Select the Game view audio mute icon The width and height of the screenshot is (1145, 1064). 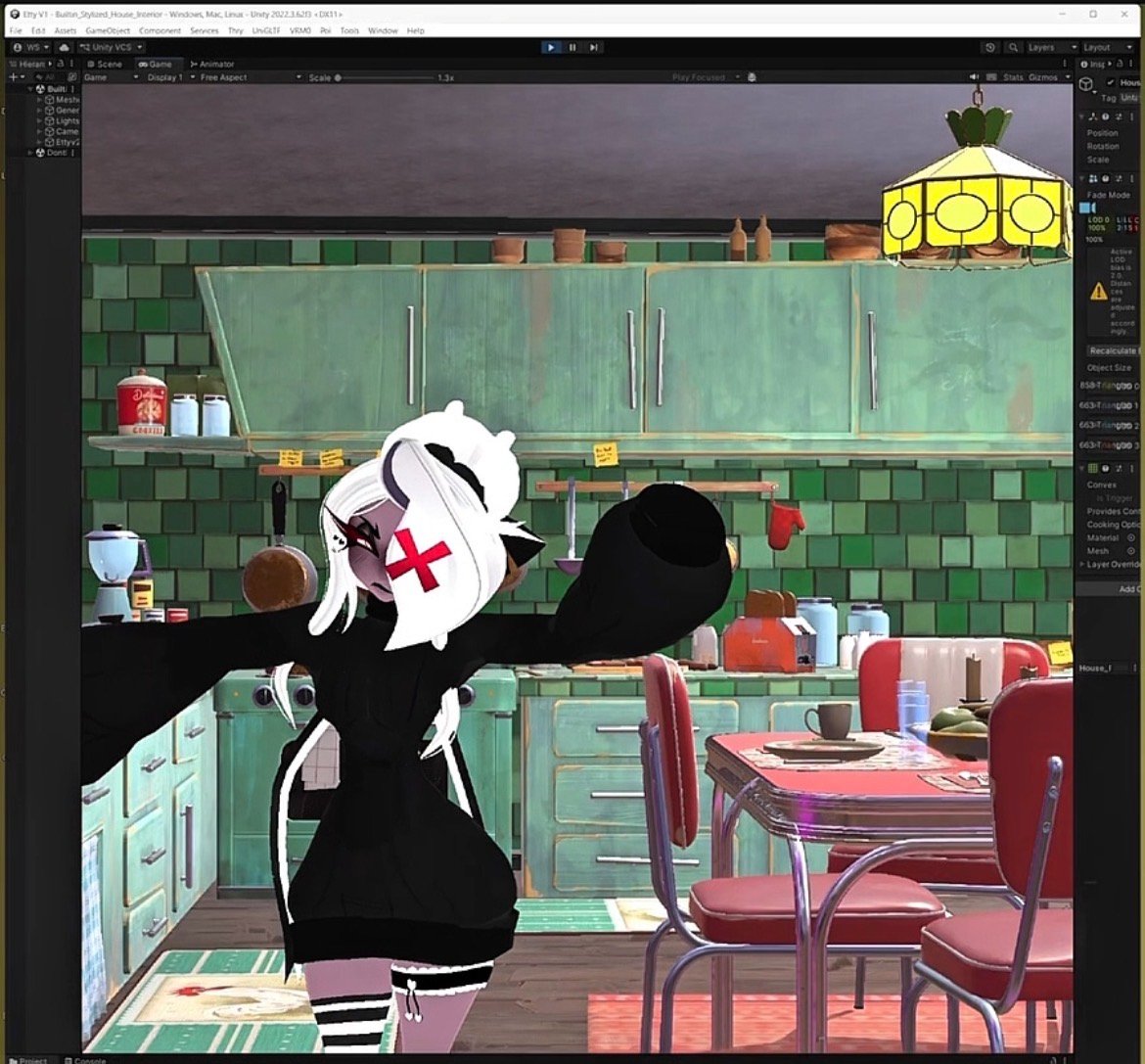coord(975,76)
